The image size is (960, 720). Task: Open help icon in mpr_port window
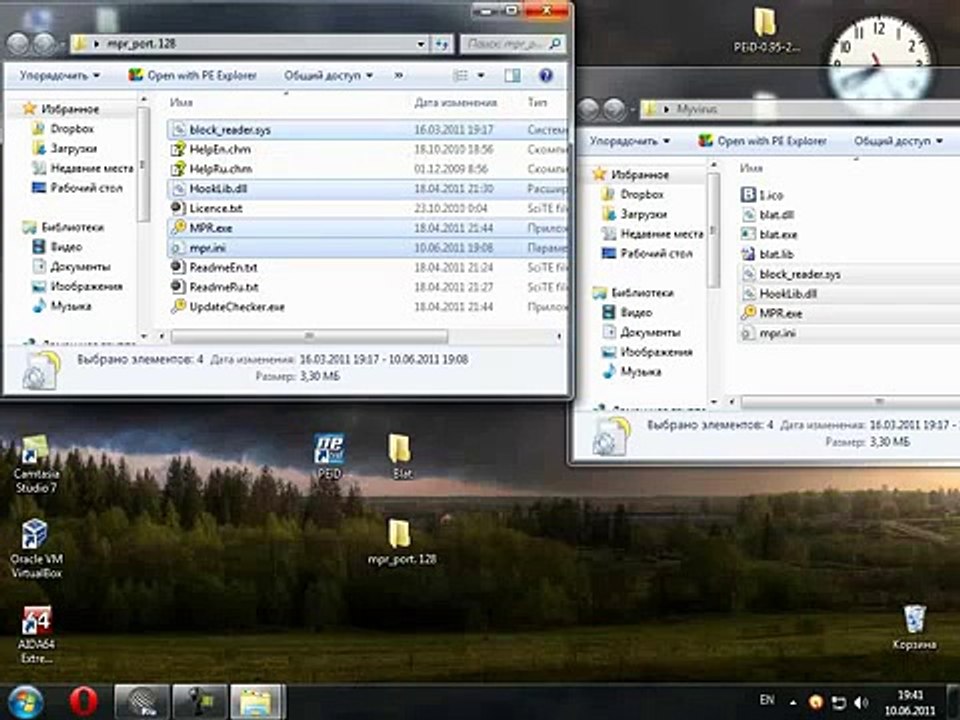546,75
